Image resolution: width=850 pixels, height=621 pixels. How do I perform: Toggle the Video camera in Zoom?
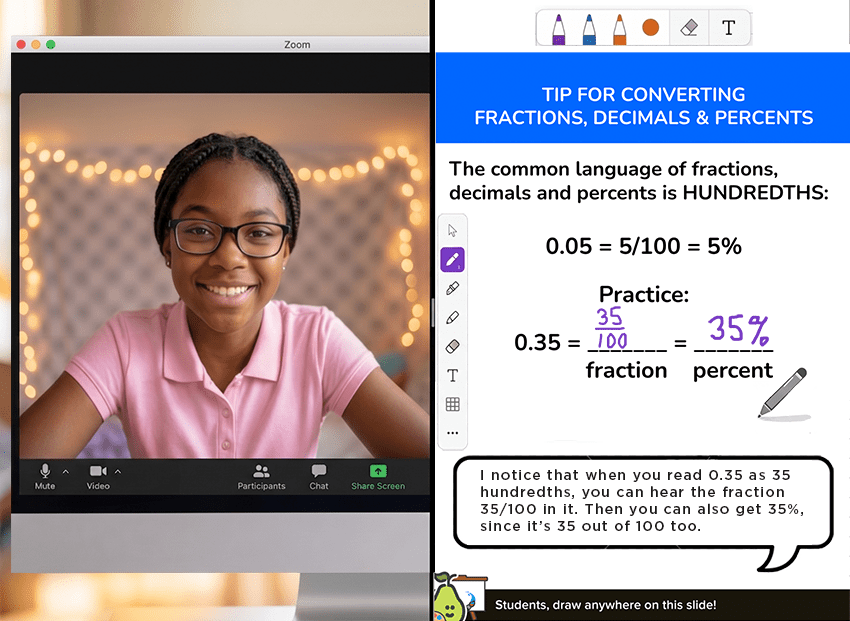click(x=98, y=477)
